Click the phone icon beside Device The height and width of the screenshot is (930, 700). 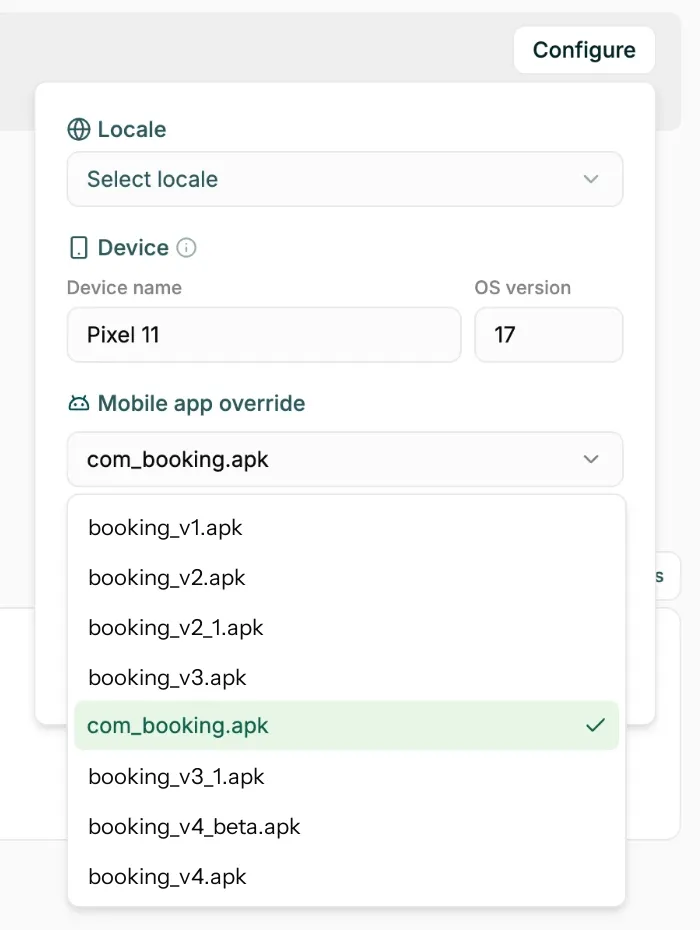pyautogui.click(x=78, y=247)
